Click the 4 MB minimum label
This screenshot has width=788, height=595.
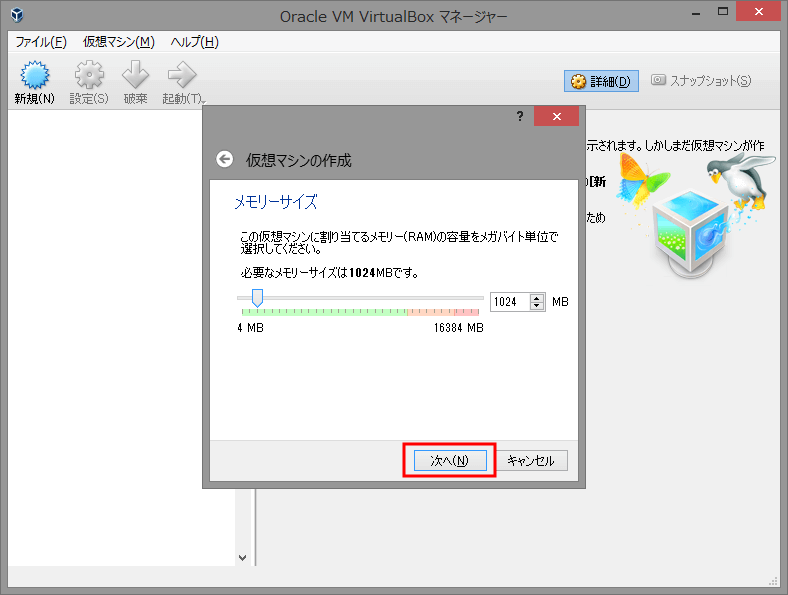pos(250,328)
